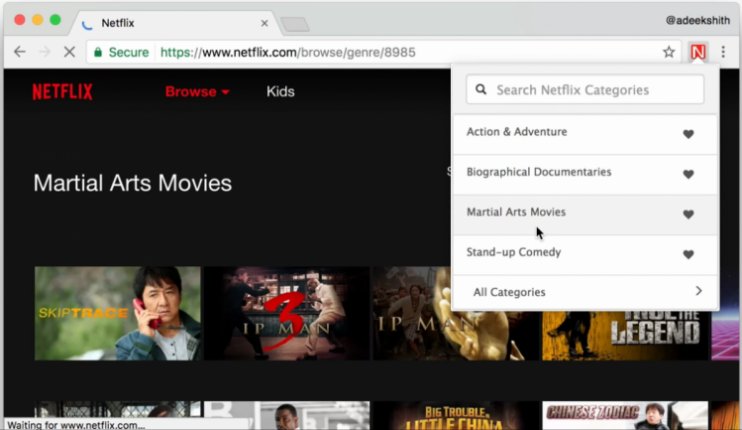Close the Netflix browser tab
Screen dimensions: 742x430
pyautogui.click(x=265, y=23)
